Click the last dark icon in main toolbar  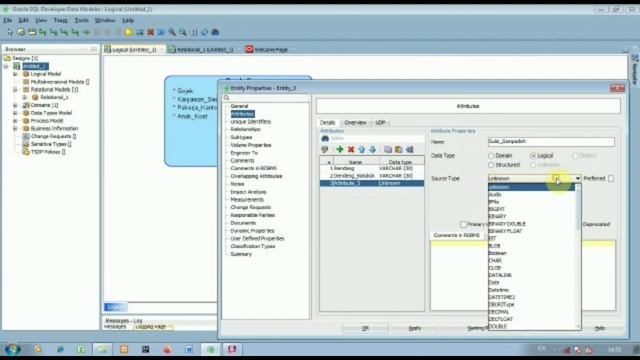[215, 32]
